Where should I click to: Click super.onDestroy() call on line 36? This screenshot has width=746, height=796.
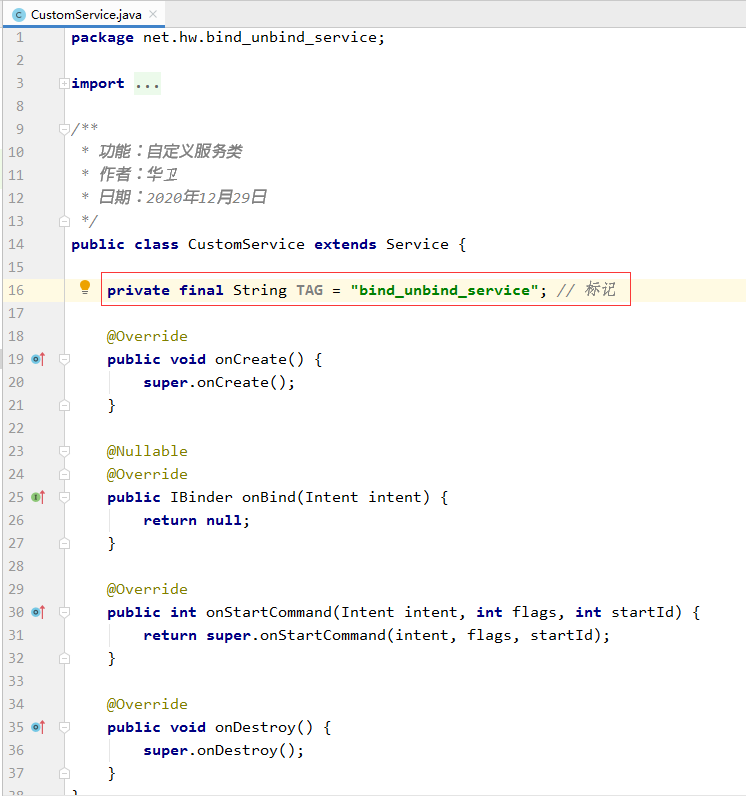tap(223, 751)
